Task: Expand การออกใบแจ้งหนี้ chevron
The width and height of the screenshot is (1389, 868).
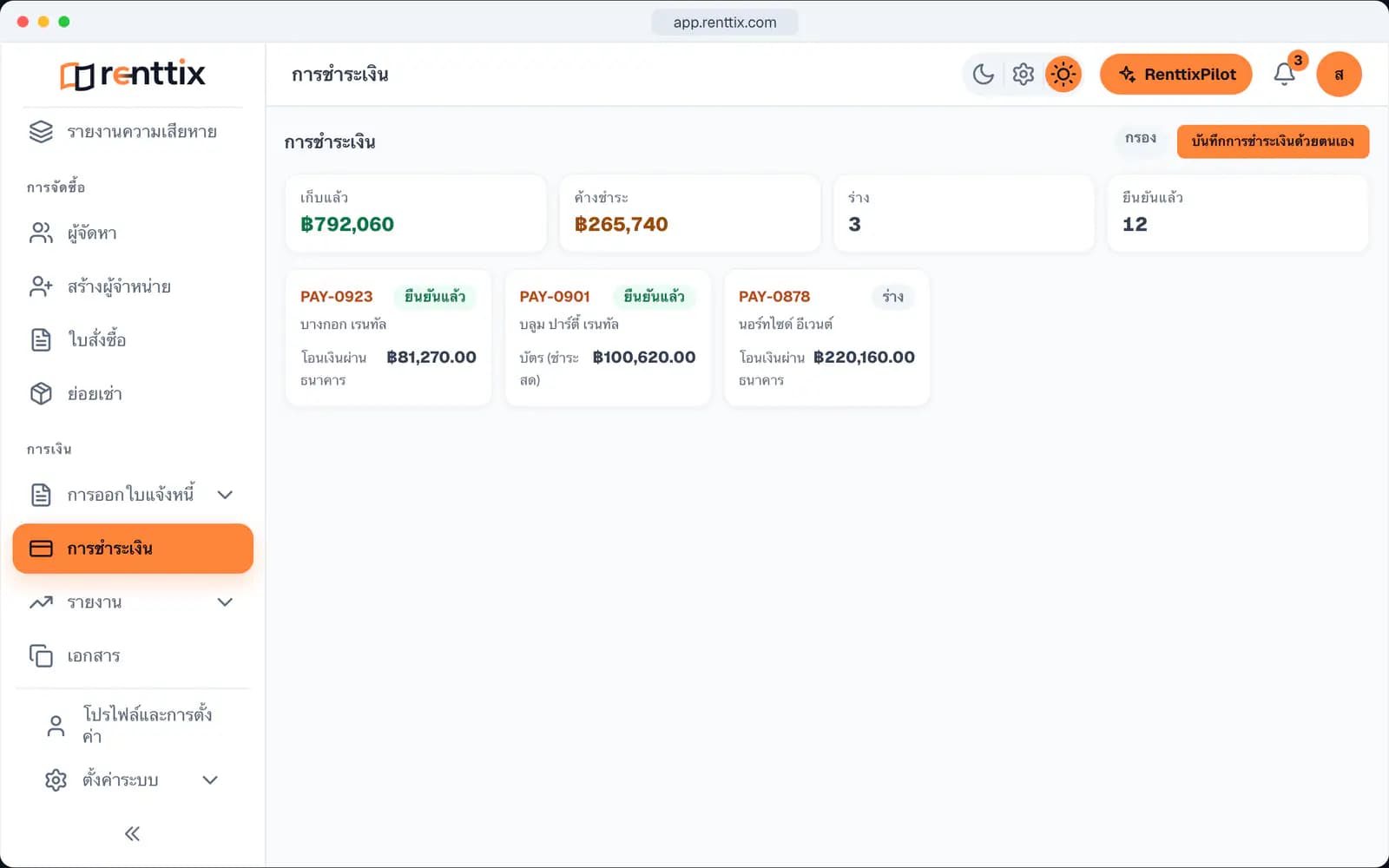Action: 225,495
